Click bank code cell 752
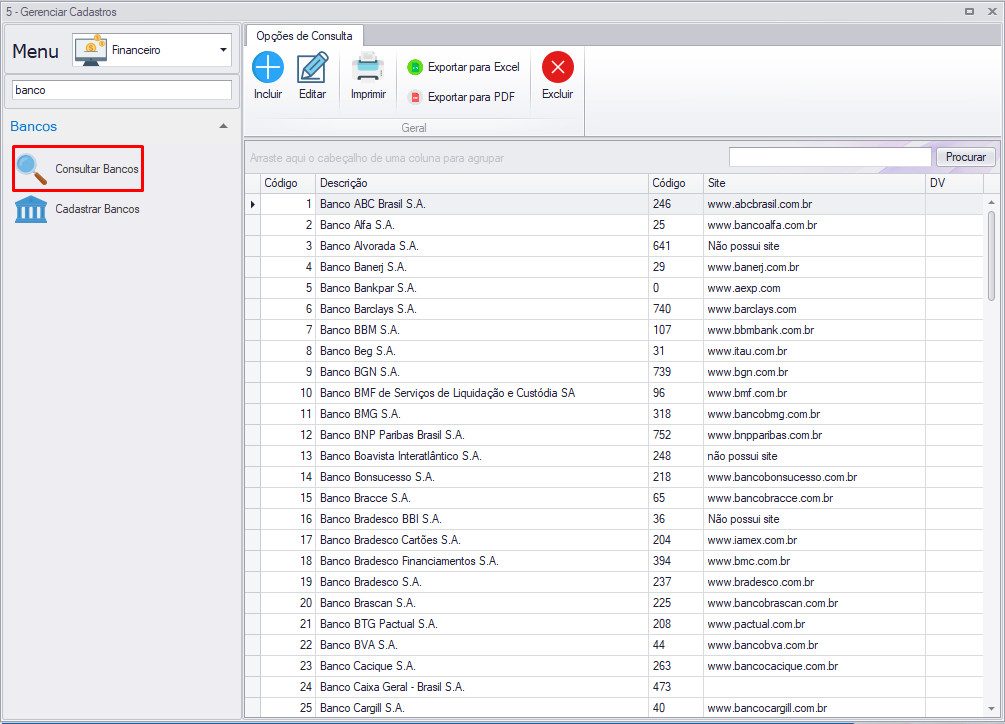 tap(676, 435)
